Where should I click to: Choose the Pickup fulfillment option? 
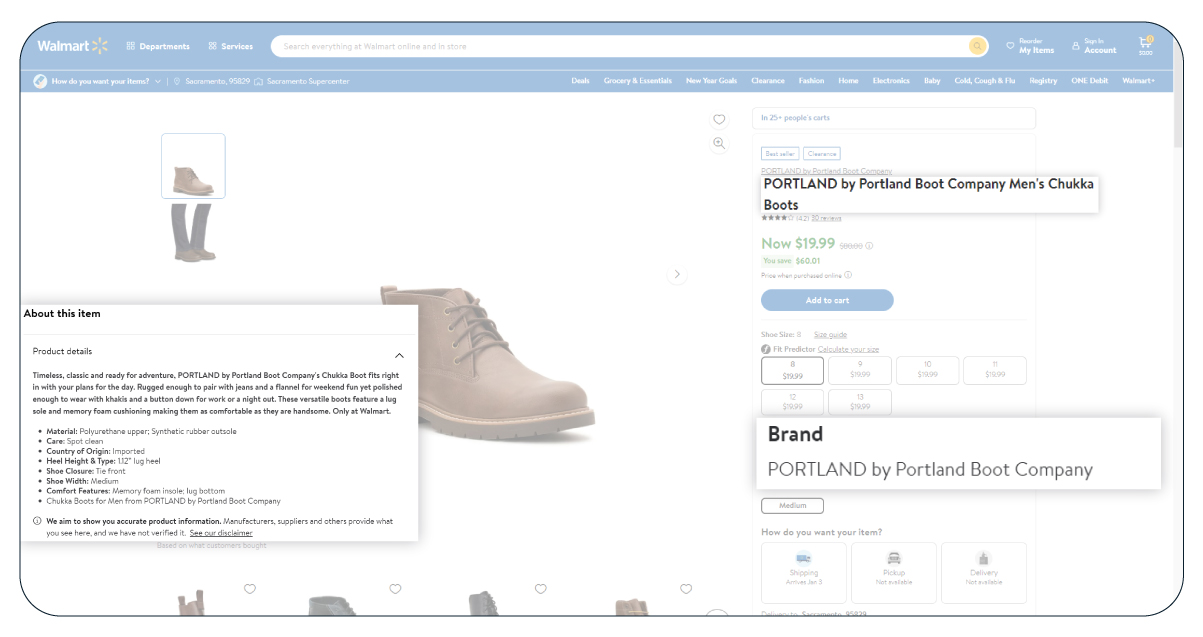click(x=894, y=573)
